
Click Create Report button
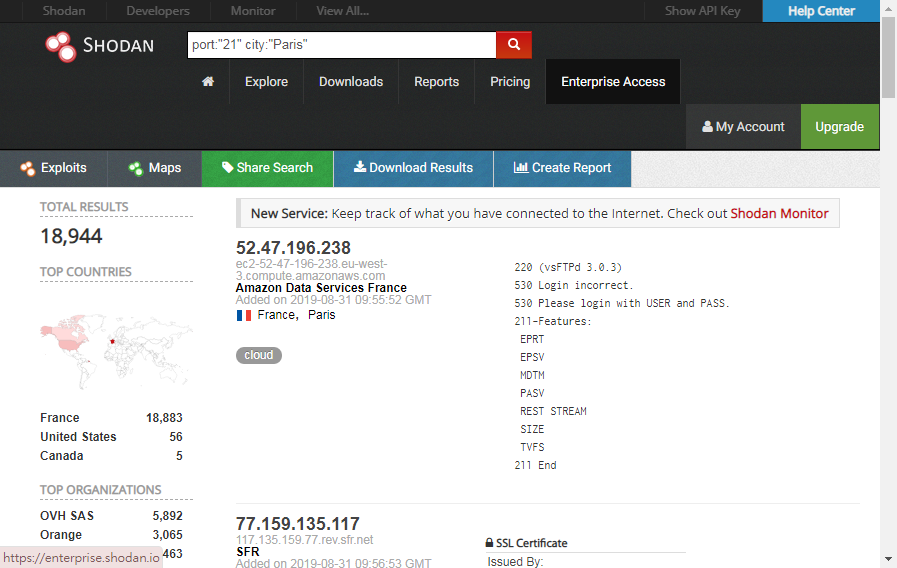[x=562, y=168]
